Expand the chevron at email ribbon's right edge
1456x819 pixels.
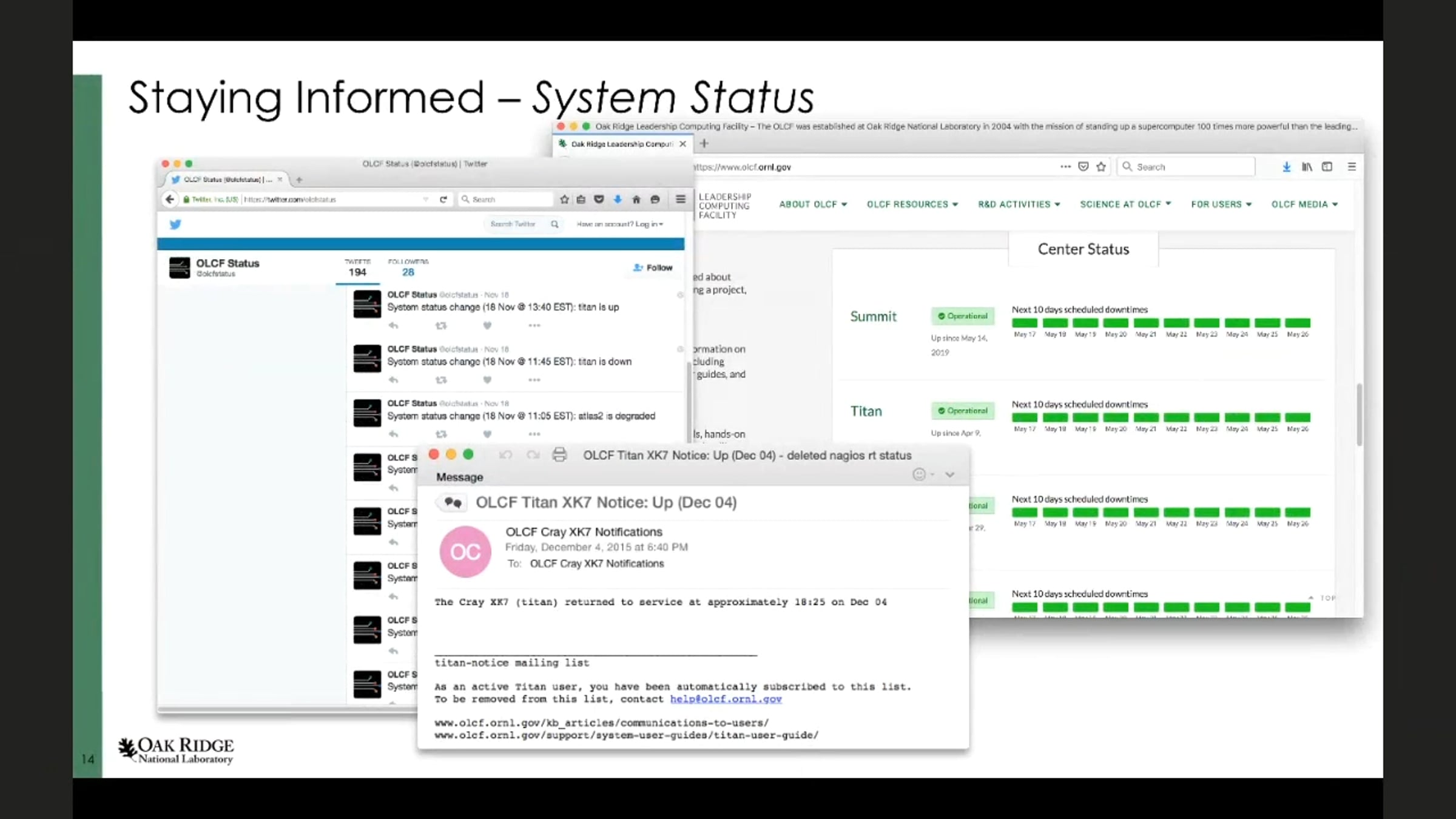tap(950, 474)
